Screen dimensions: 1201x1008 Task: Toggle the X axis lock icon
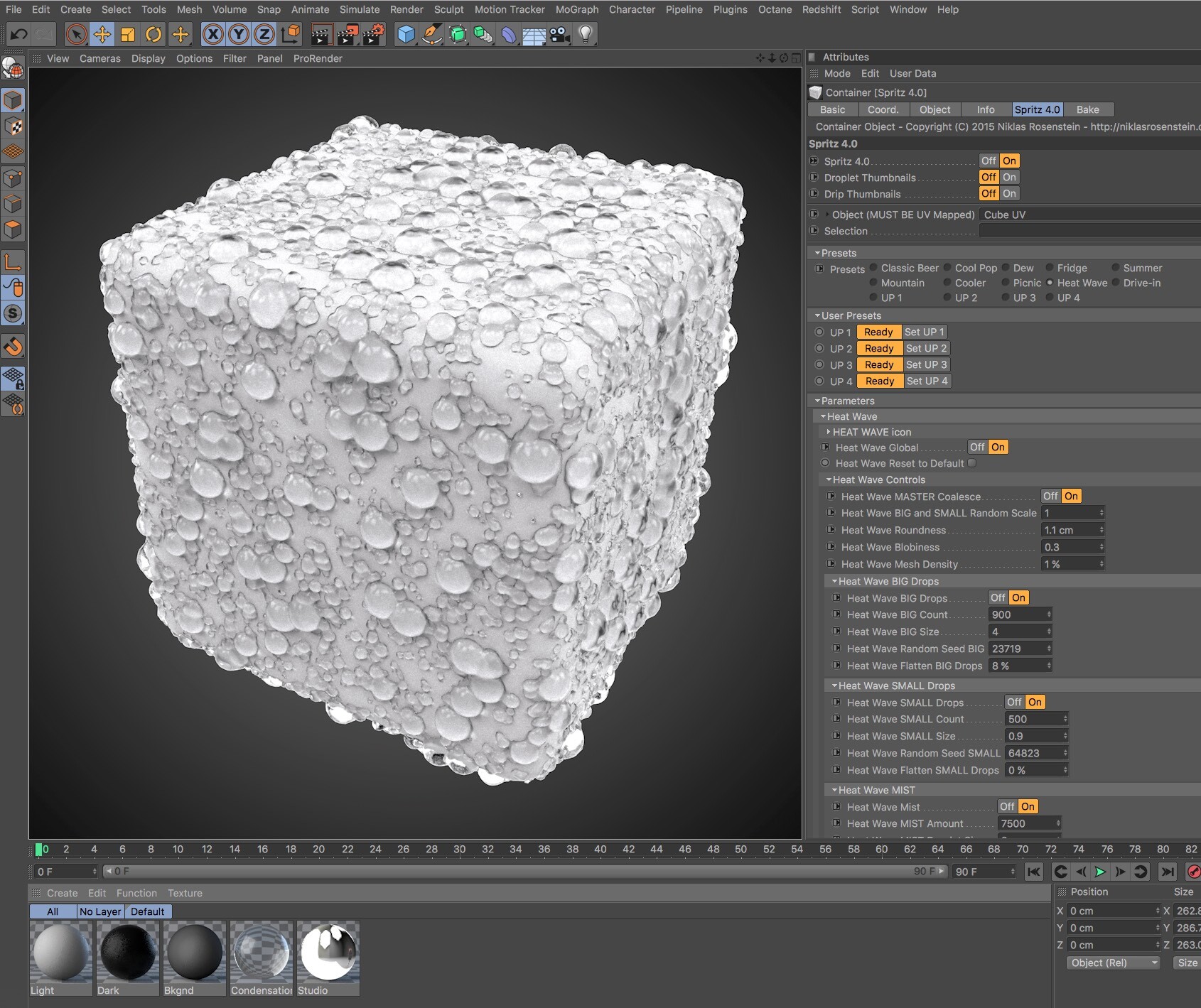point(212,34)
